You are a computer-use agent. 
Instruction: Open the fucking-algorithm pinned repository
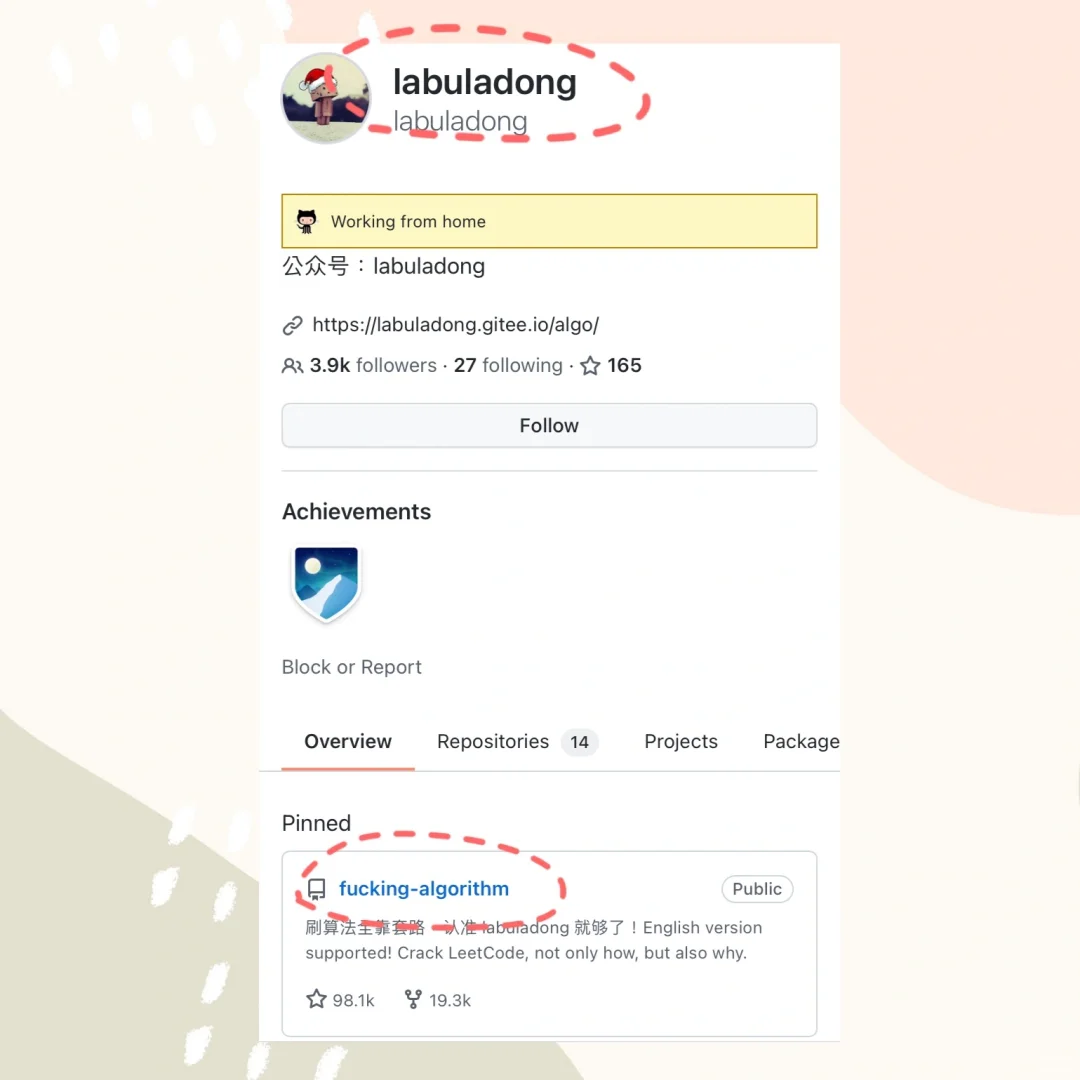pos(424,889)
